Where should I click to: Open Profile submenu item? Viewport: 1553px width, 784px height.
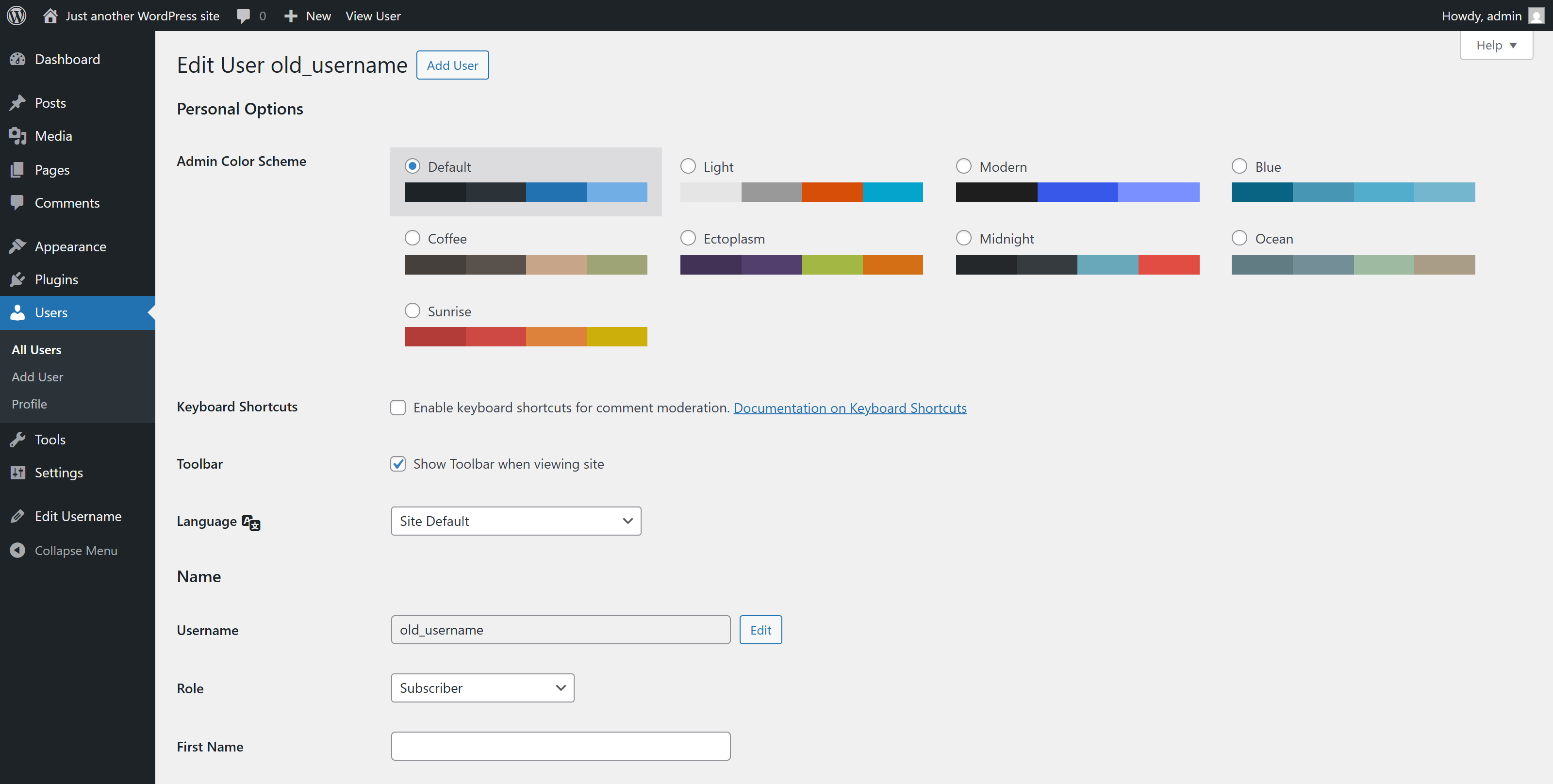point(29,404)
